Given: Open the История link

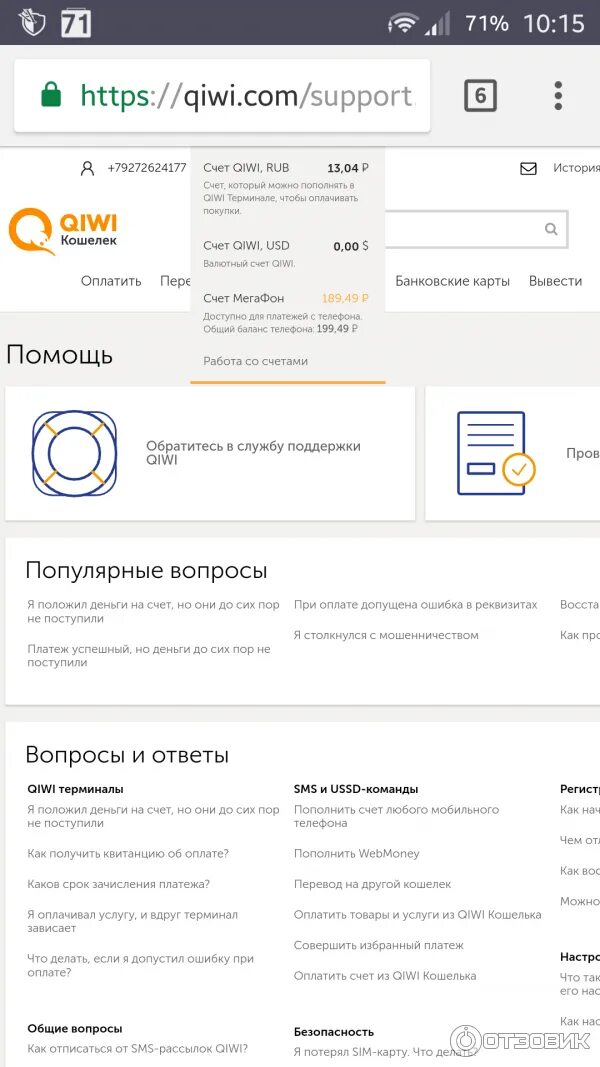Looking at the screenshot, I should tap(576, 168).
